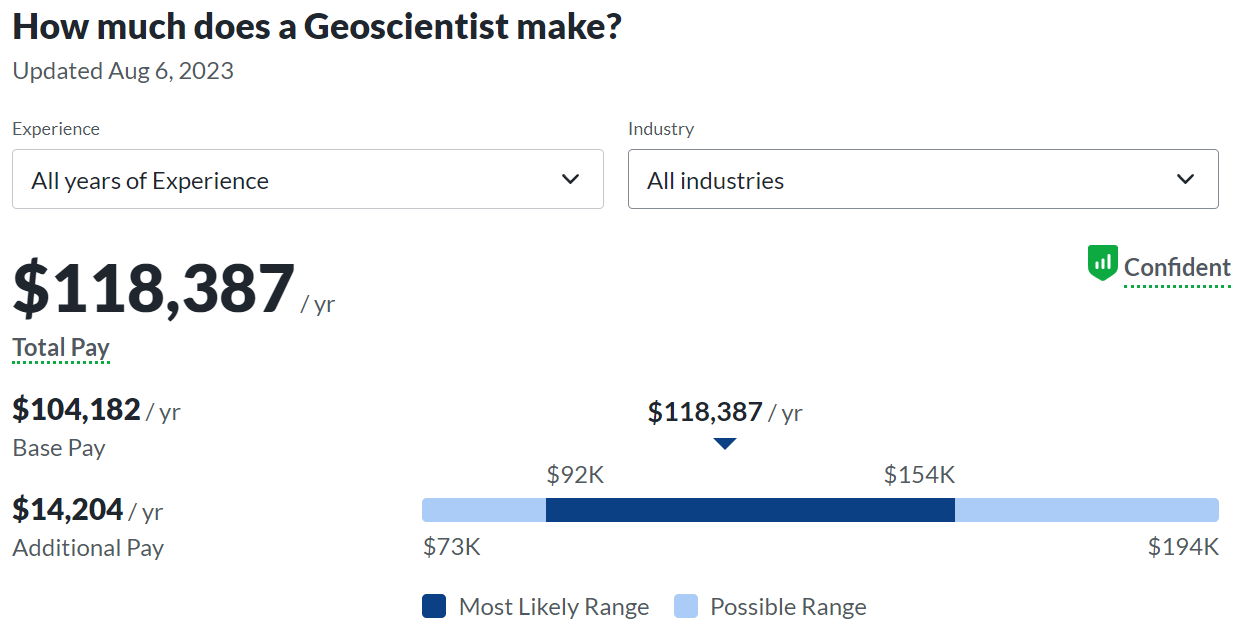Click the dark blue section of salary bar
The width and height of the screenshot is (1244, 624).
pyautogui.click(x=750, y=510)
